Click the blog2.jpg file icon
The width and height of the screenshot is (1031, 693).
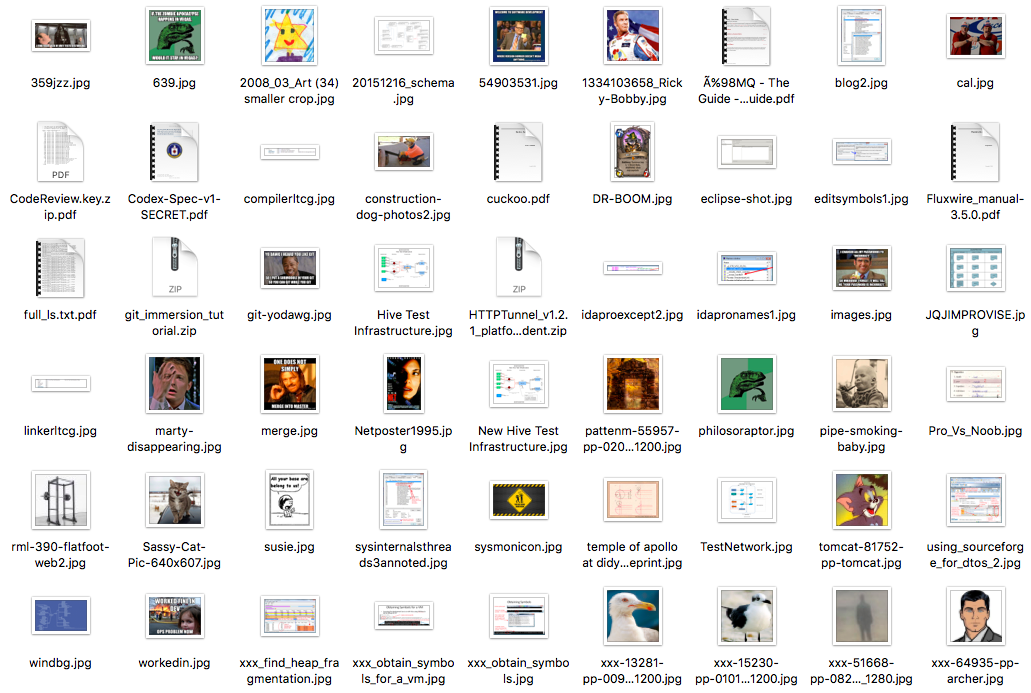(861, 36)
